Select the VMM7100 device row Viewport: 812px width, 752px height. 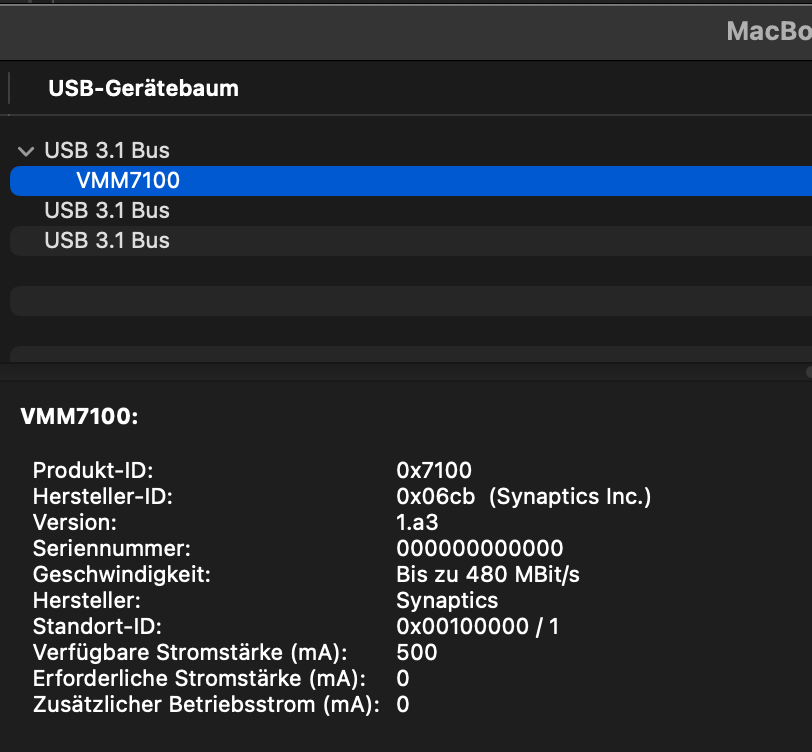click(127, 181)
